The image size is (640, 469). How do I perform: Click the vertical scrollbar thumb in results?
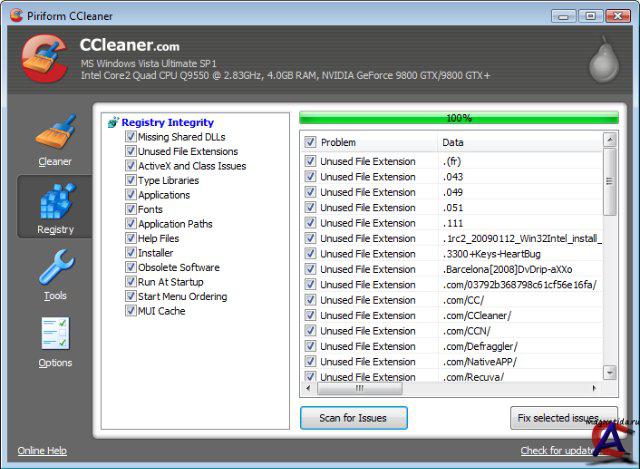point(610,182)
